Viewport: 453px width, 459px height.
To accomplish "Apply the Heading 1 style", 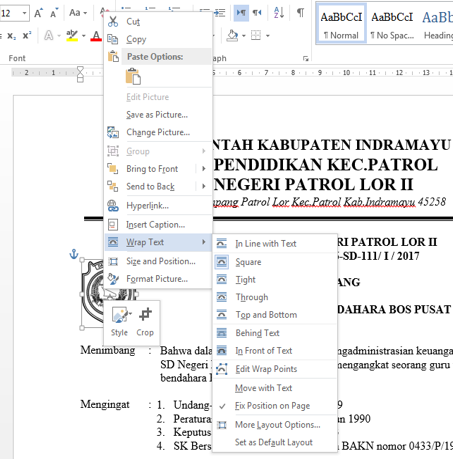I will pyautogui.click(x=437, y=24).
